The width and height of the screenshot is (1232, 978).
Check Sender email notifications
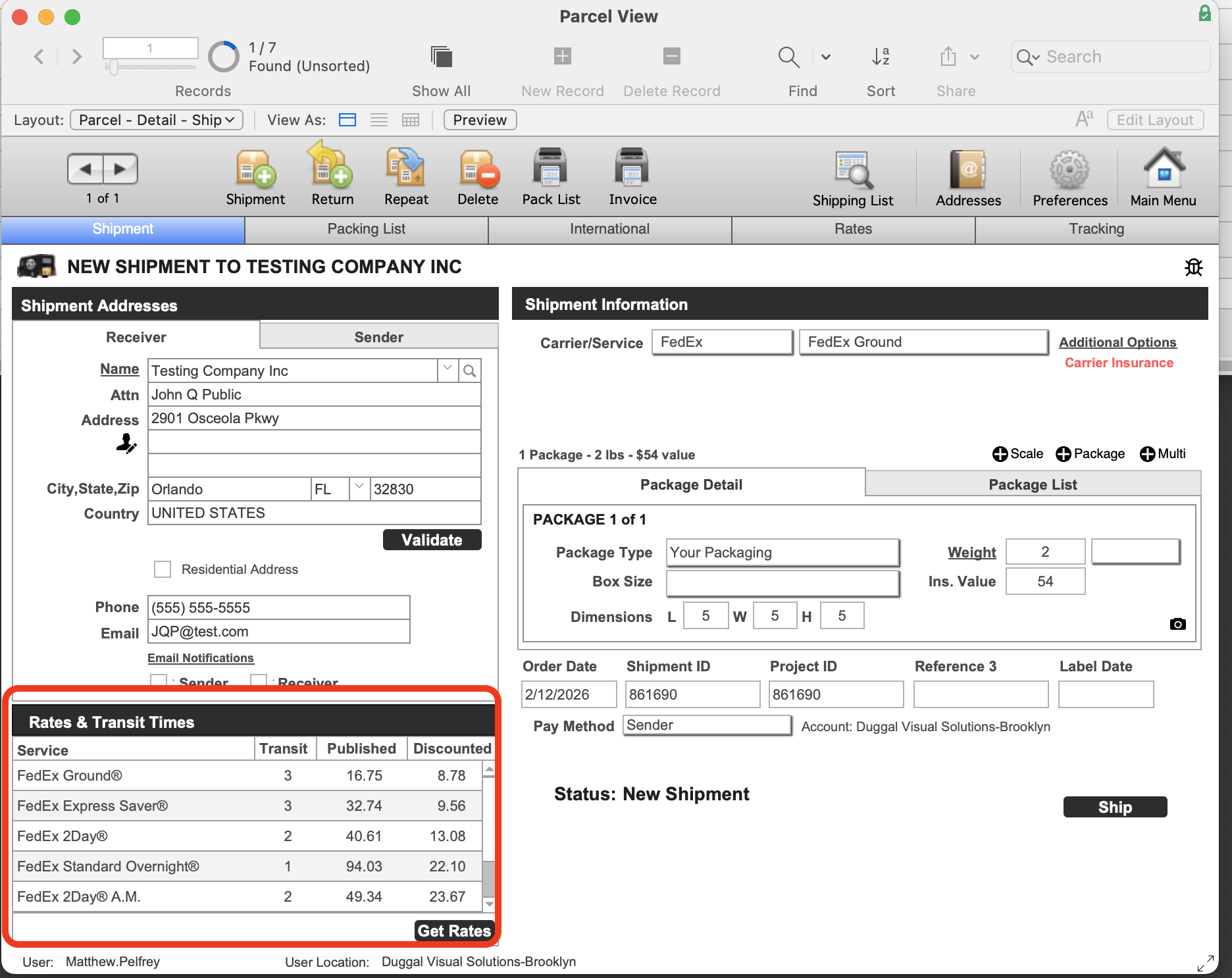157,682
